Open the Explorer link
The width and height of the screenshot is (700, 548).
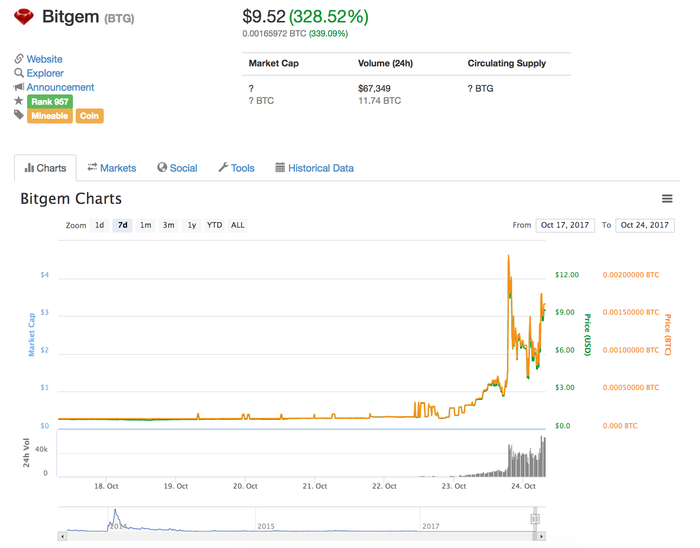click(45, 73)
